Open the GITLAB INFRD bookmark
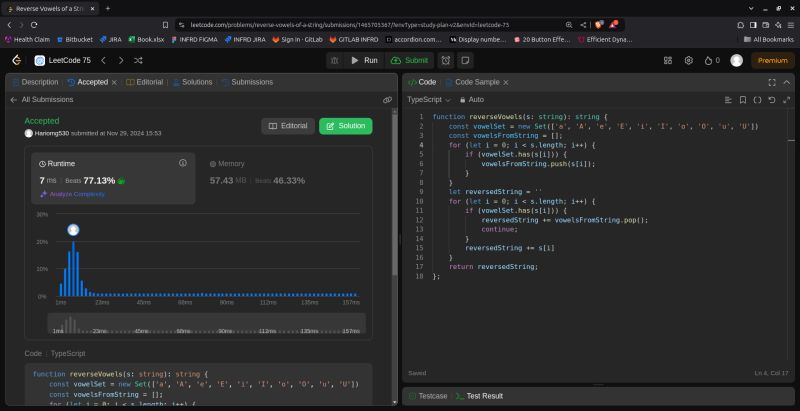The height and width of the screenshot is (411, 800). coord(354,39)
